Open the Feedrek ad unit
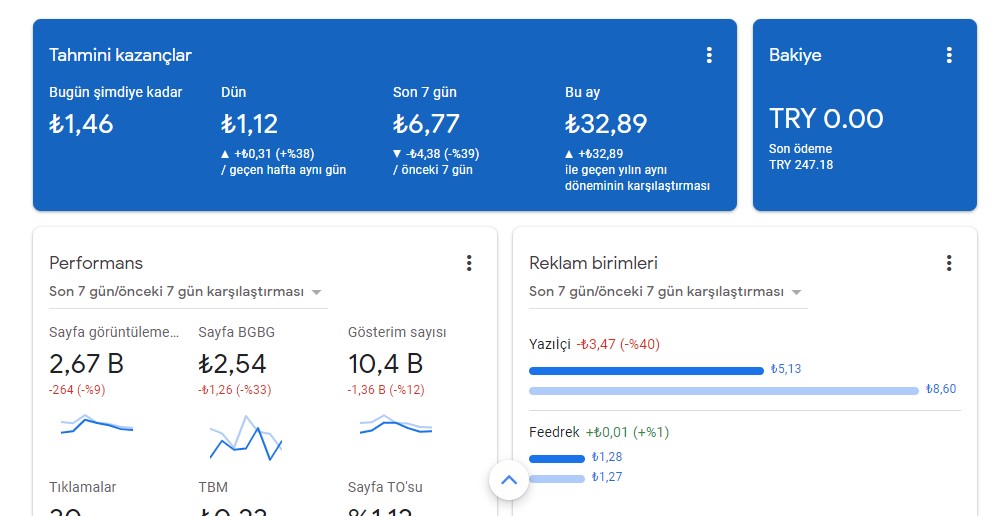Viewport: 1004px width, 516px height. click(554, 432)
